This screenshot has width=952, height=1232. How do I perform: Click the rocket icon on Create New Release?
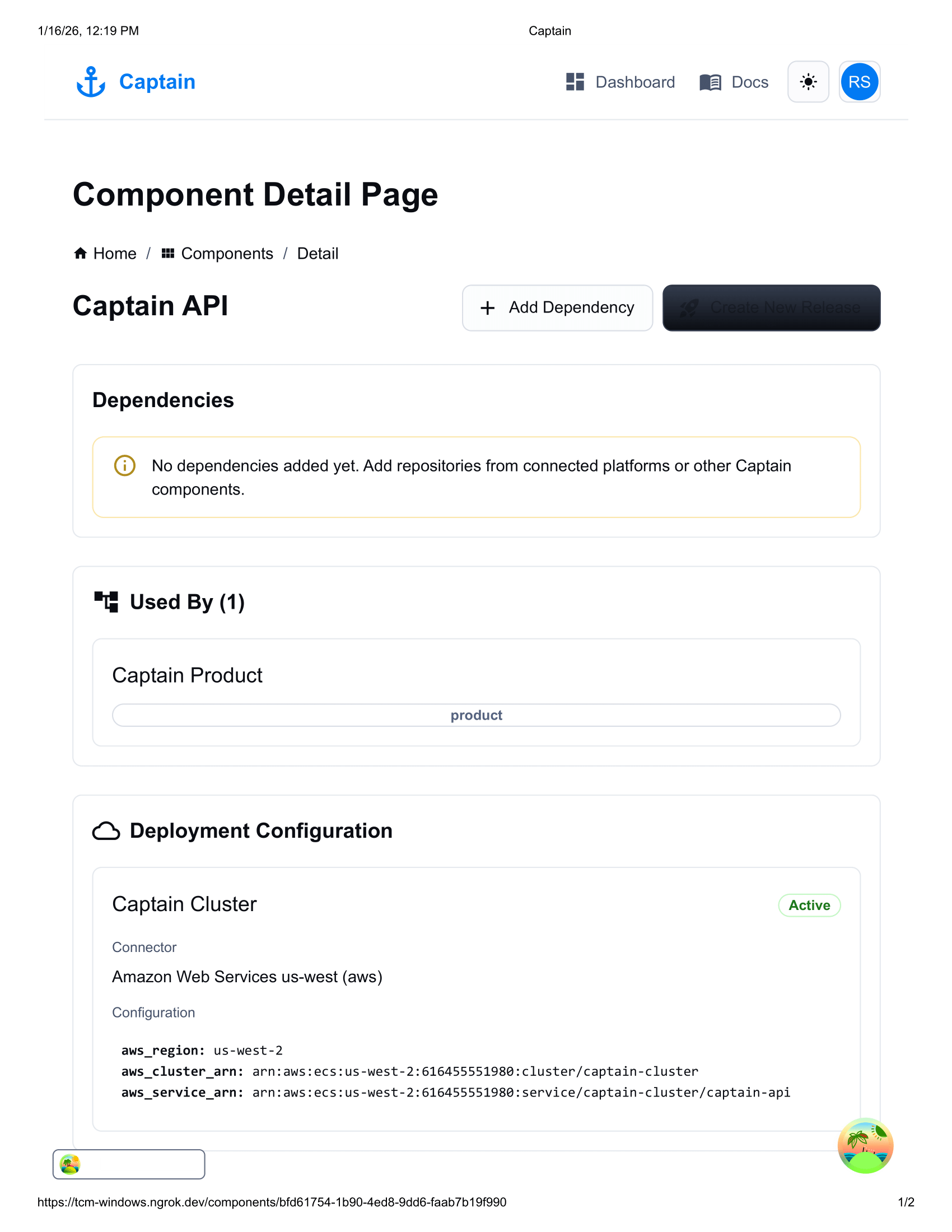click(x=689, y=307)
